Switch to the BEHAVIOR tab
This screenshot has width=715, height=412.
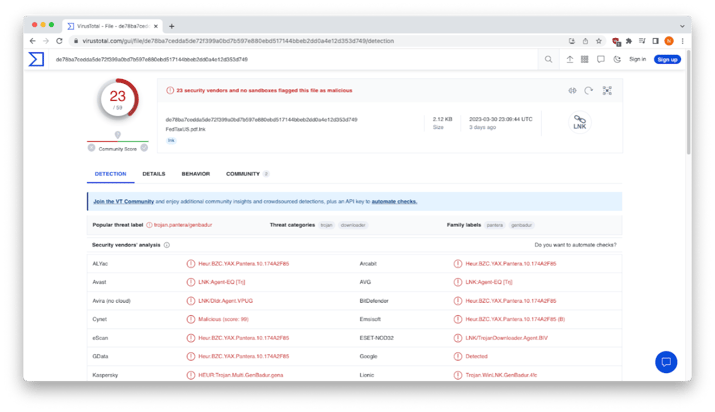[195, 174]
